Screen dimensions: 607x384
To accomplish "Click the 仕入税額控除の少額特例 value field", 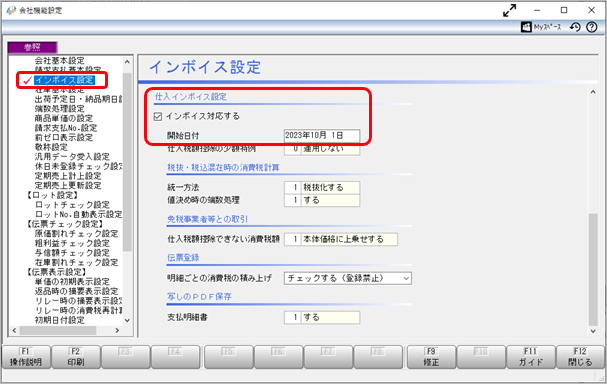I will [x=322, y=149].
